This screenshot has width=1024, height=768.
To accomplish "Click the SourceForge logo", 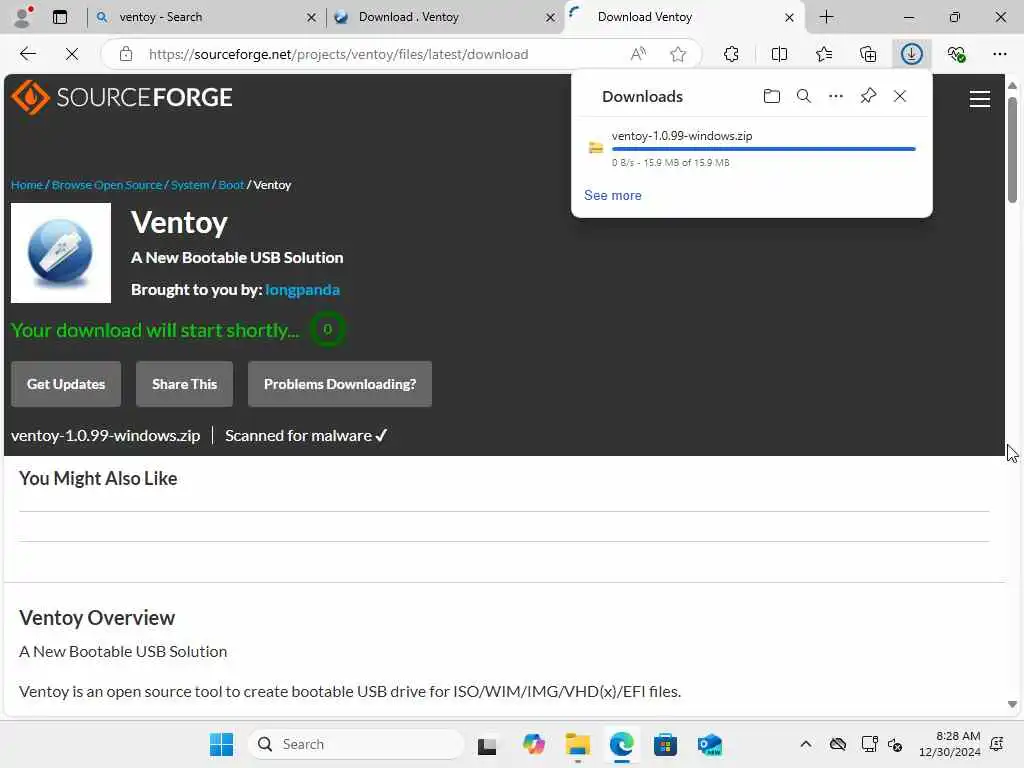I will coord(122,97).
